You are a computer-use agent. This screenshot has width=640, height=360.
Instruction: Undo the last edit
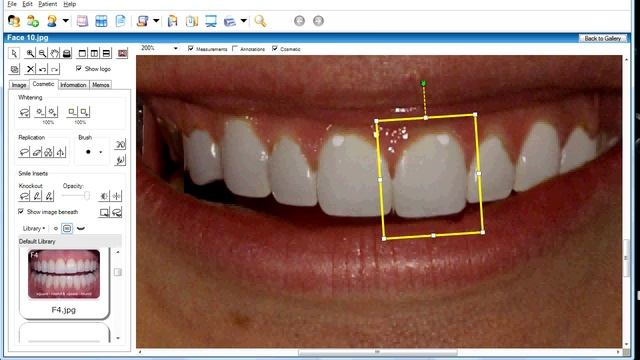pos(42,69)
